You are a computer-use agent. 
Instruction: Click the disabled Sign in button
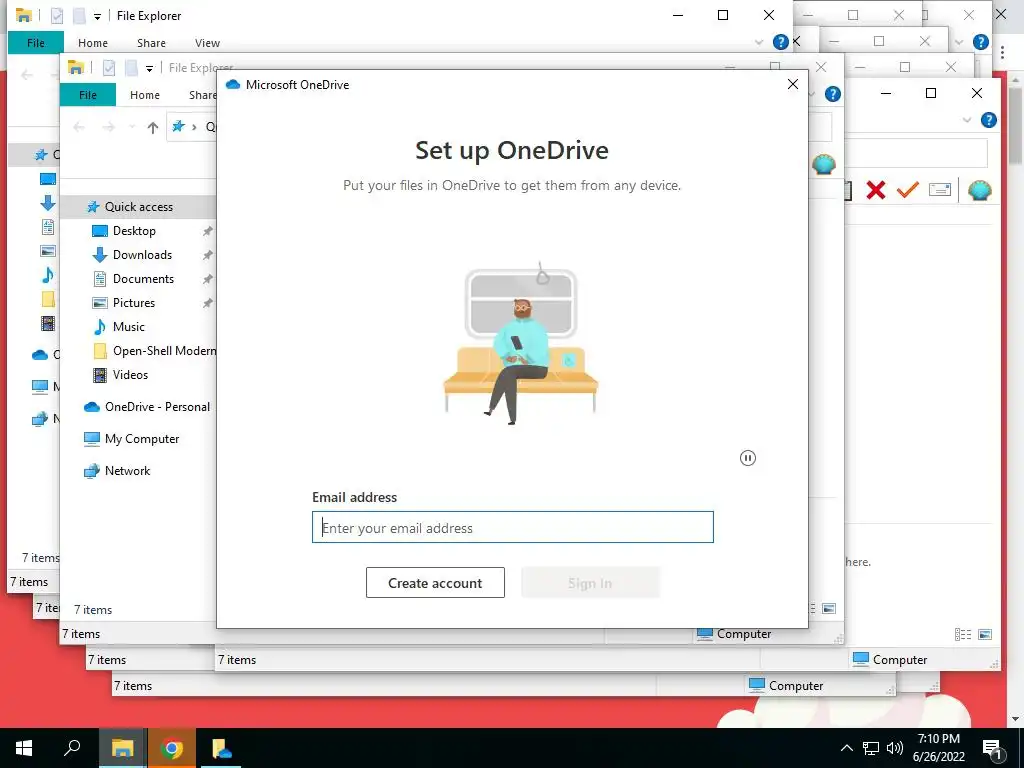click(x=590, y=583)
